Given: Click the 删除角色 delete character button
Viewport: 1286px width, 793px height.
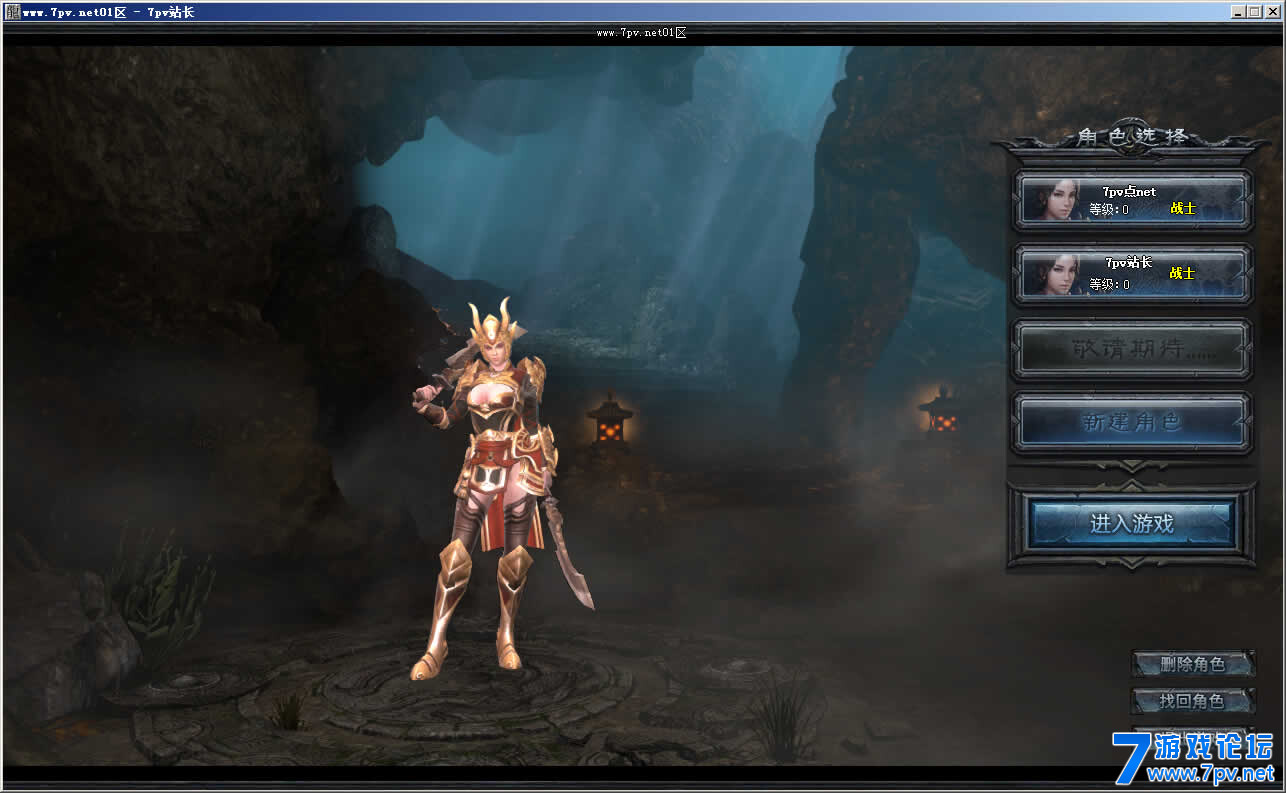Looking at the screenshot, I should click(x=1193, y=664).
